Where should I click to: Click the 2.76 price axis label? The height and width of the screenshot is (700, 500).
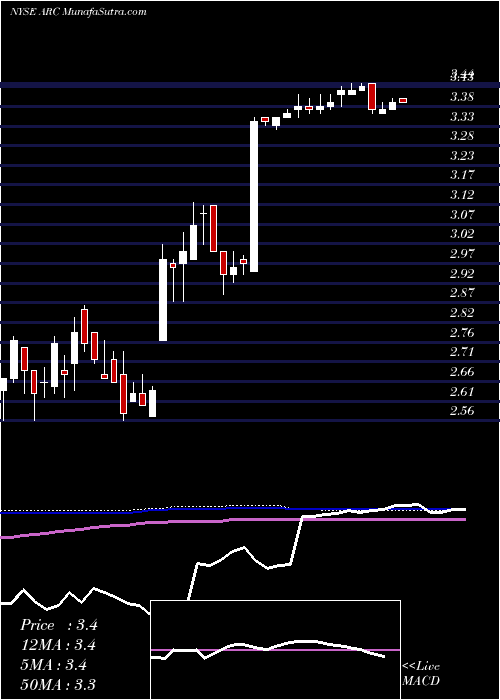click(x=462, y=332)
